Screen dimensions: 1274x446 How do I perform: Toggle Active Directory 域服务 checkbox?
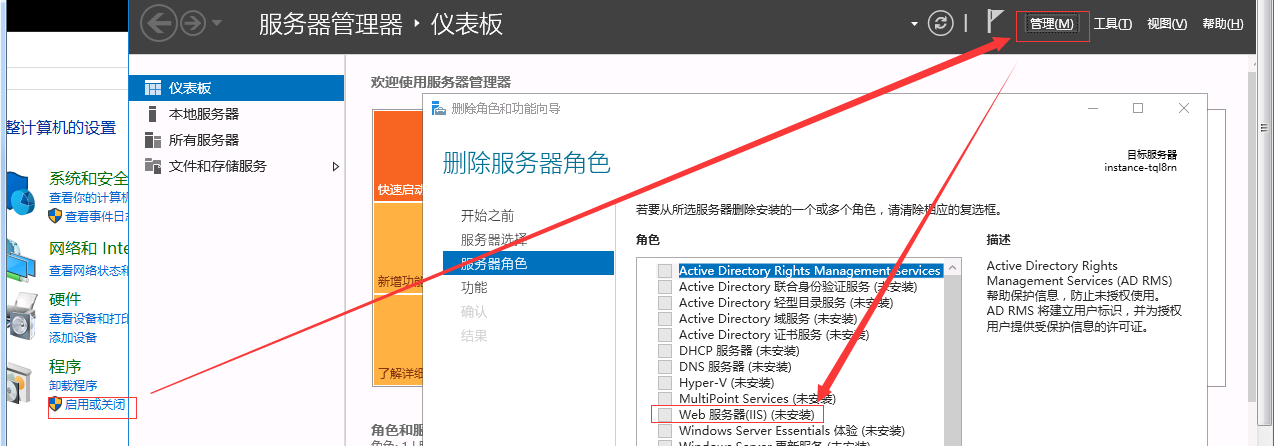665,319
